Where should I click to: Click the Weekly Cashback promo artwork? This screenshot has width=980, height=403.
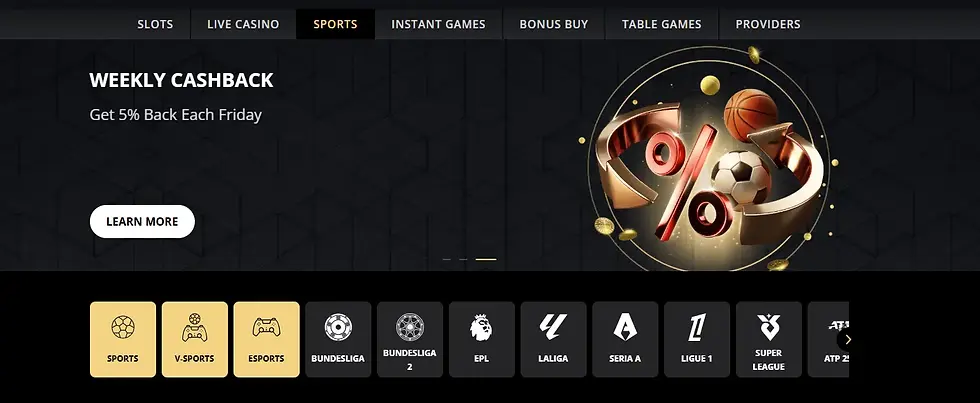coord(710,159)
